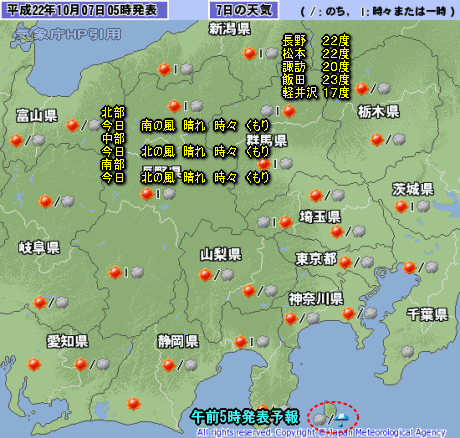Select weather icon below-right of 神奈川県 label

(359, 313)
